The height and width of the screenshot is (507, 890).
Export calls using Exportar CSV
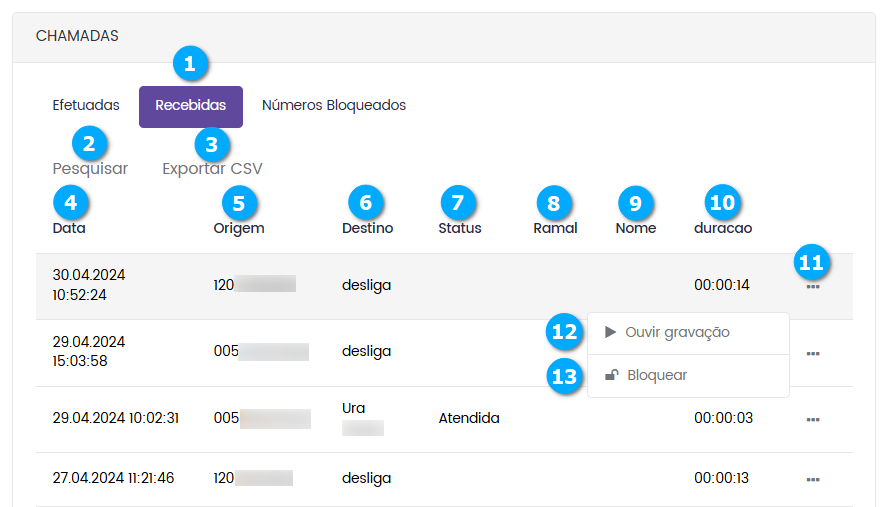tap(212, 168)
